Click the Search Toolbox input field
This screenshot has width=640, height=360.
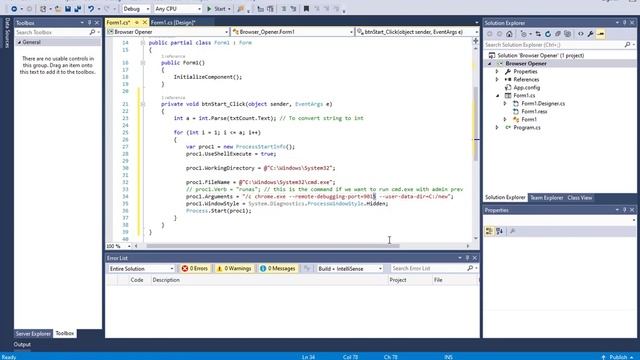click(51, 32)
